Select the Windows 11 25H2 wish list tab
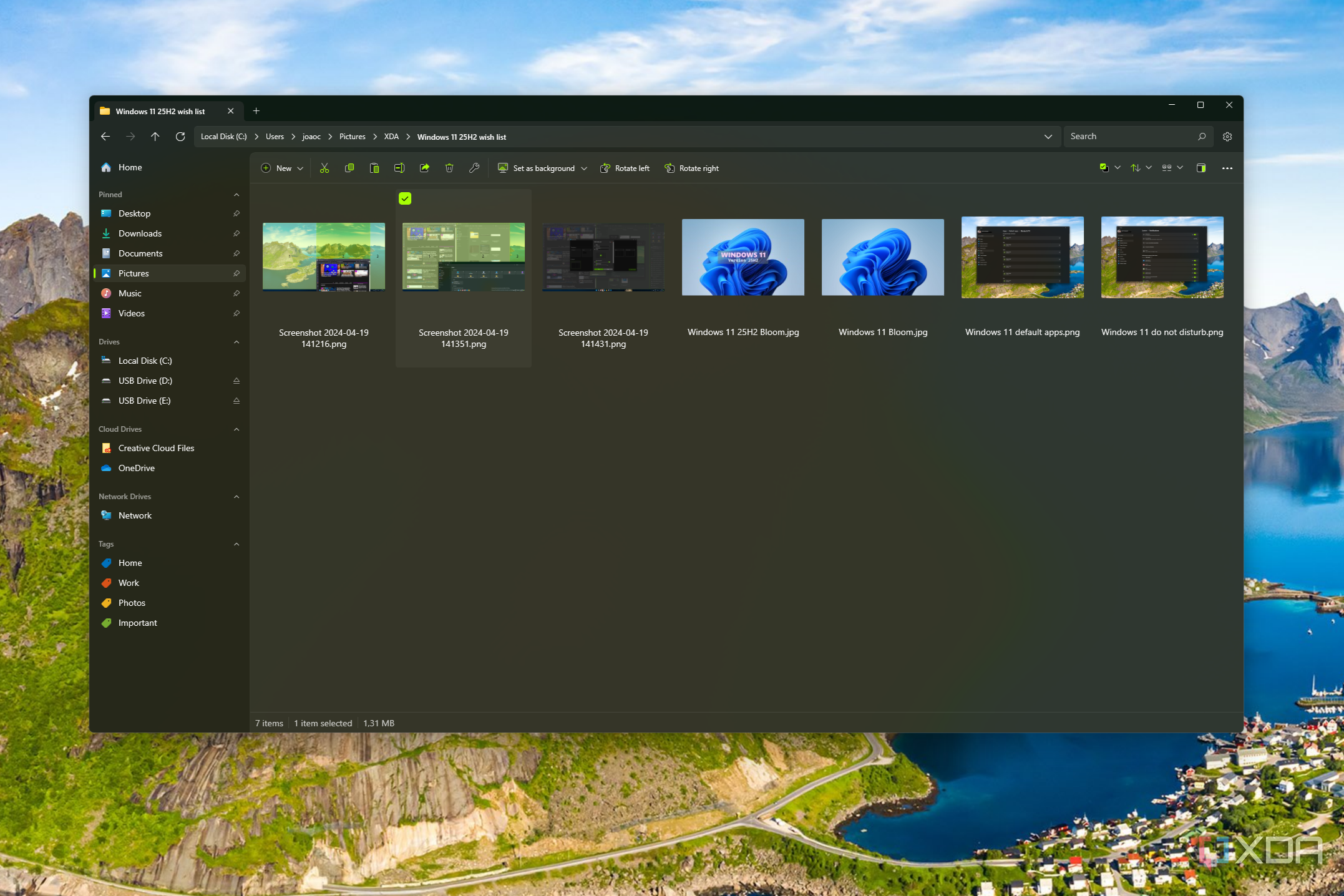 coord(161,111)
